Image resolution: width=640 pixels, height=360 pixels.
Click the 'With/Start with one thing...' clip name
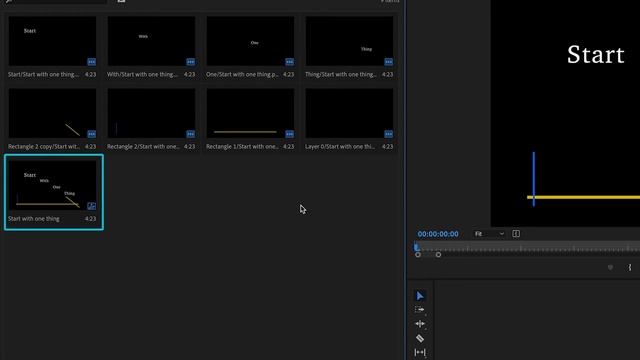pyautogui.click(x=142, y=74)
